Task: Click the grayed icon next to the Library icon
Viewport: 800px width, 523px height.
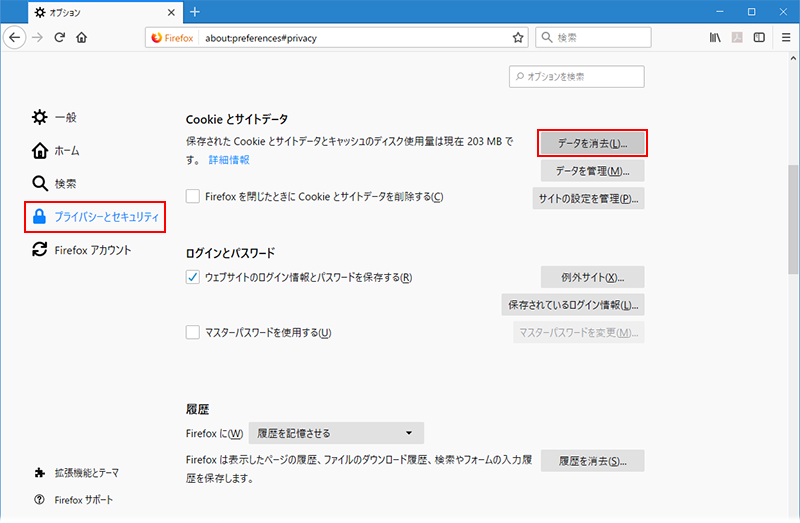Action: point(737,37)
